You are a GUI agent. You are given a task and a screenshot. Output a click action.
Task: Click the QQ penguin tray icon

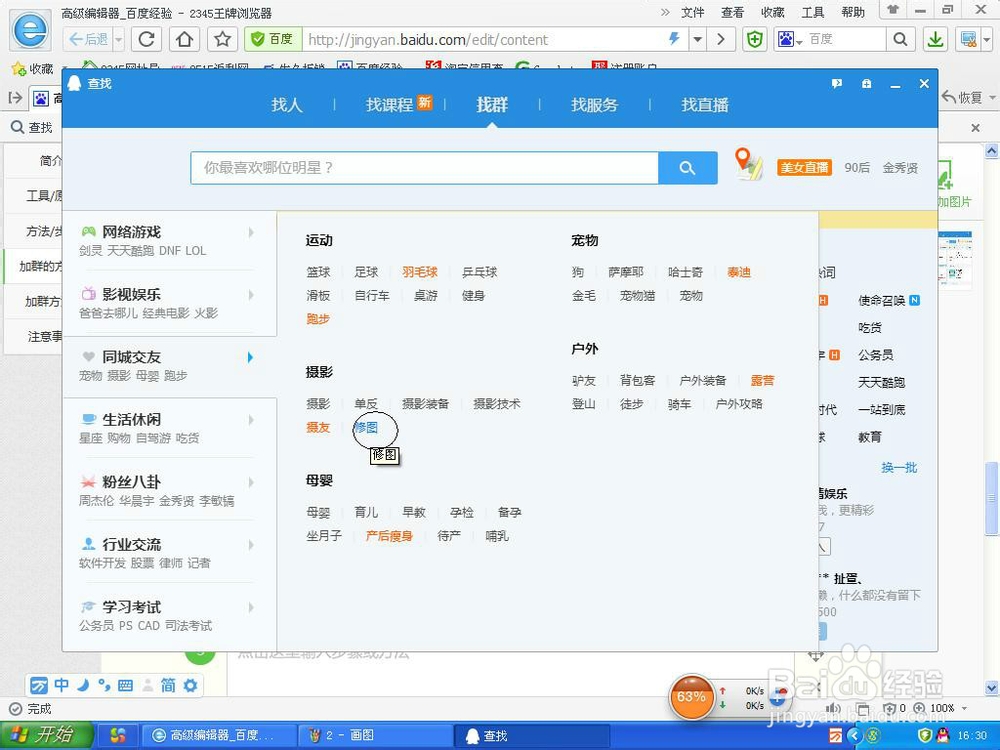pos(943,735)
